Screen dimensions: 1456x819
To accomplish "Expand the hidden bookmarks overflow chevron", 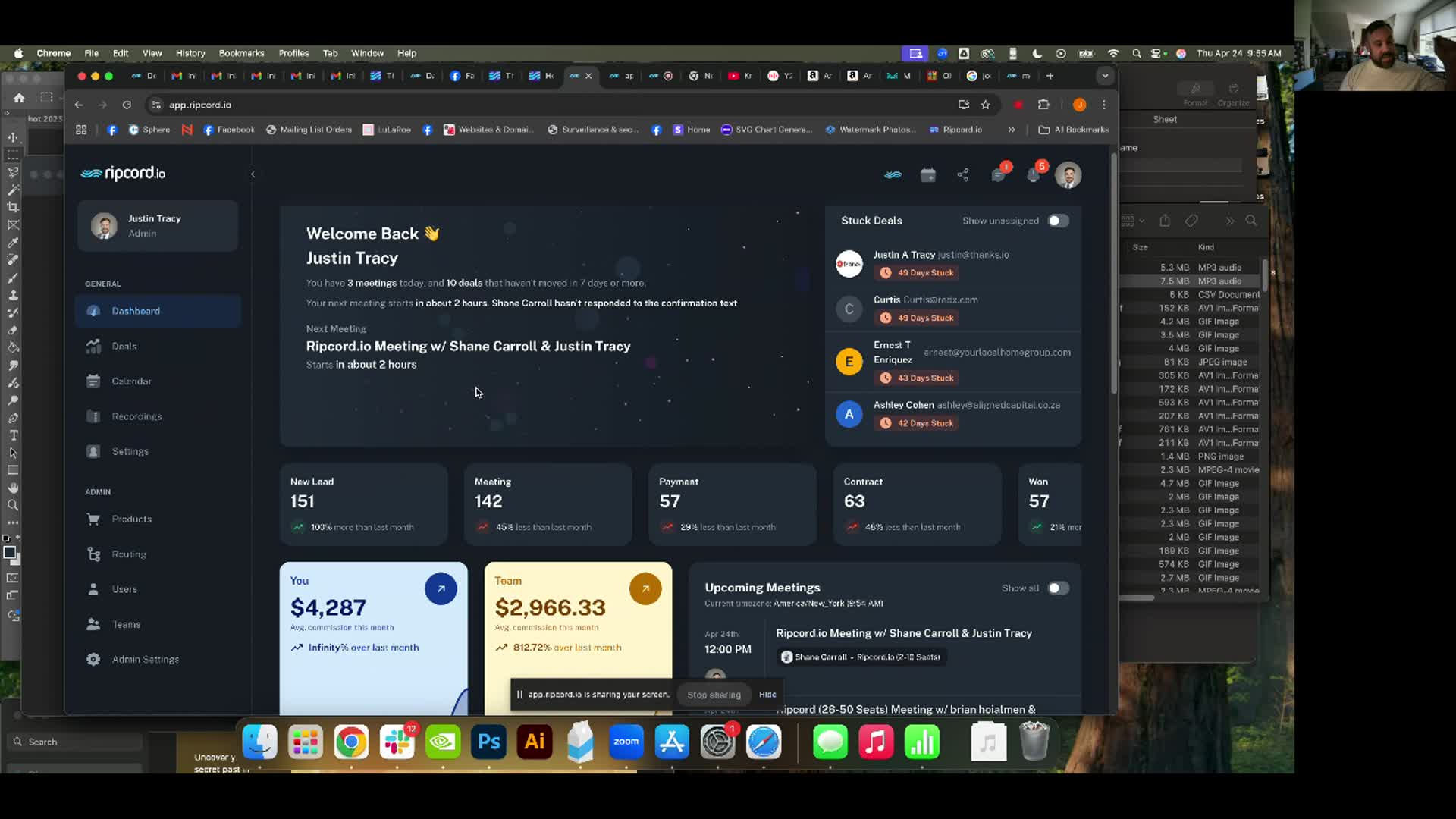I will [1011, 130].
